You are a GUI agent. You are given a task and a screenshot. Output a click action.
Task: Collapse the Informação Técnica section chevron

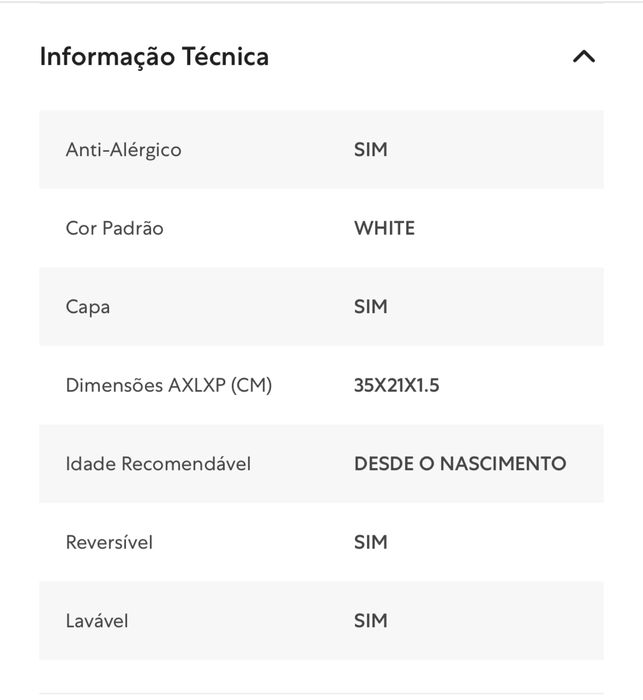click(583, 57)
